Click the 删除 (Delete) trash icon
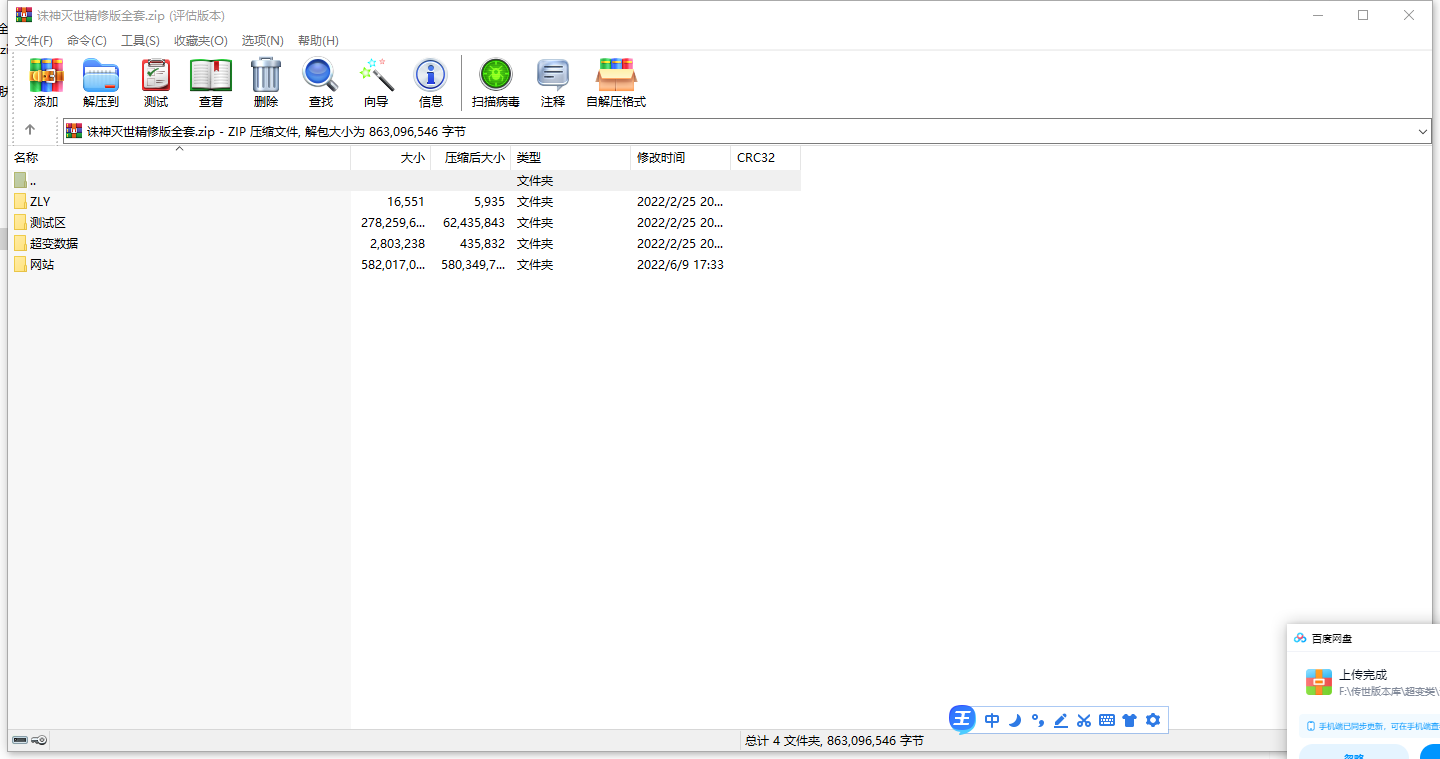The width and height of the screenshot is (1440, 759). [266, 82]
